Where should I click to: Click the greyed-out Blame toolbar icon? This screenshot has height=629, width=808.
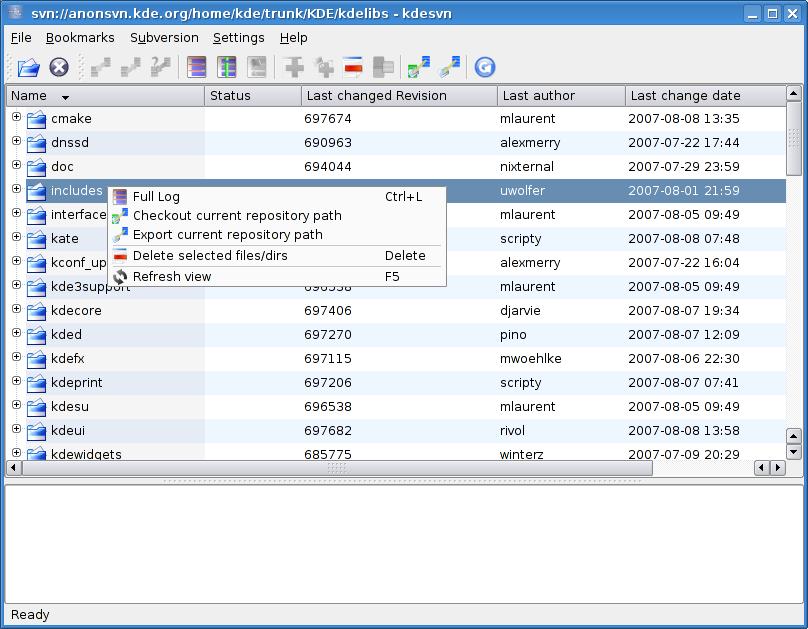(x=257, y=67)
